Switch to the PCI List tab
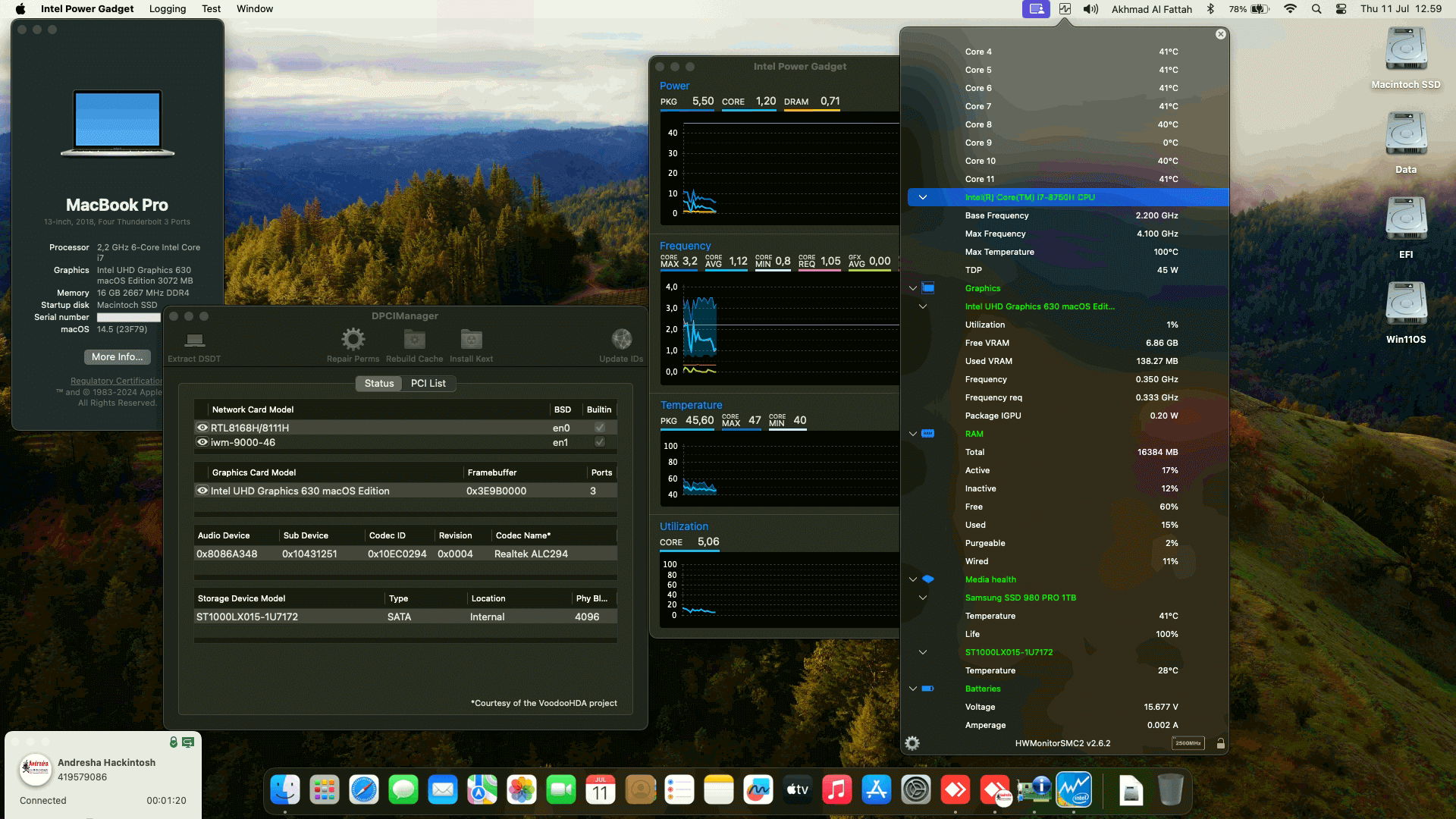 [428, 383]
